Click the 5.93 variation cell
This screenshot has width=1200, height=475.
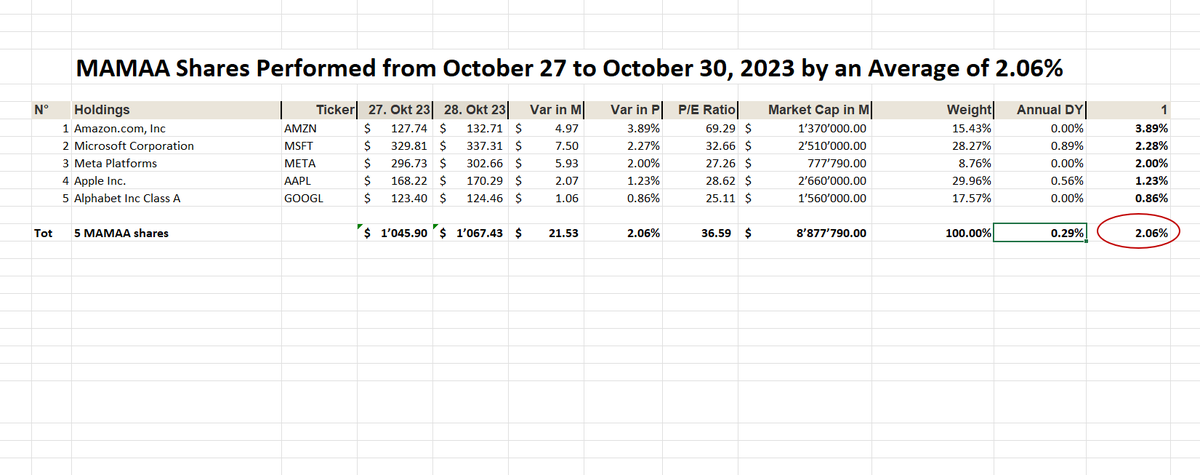548,162
